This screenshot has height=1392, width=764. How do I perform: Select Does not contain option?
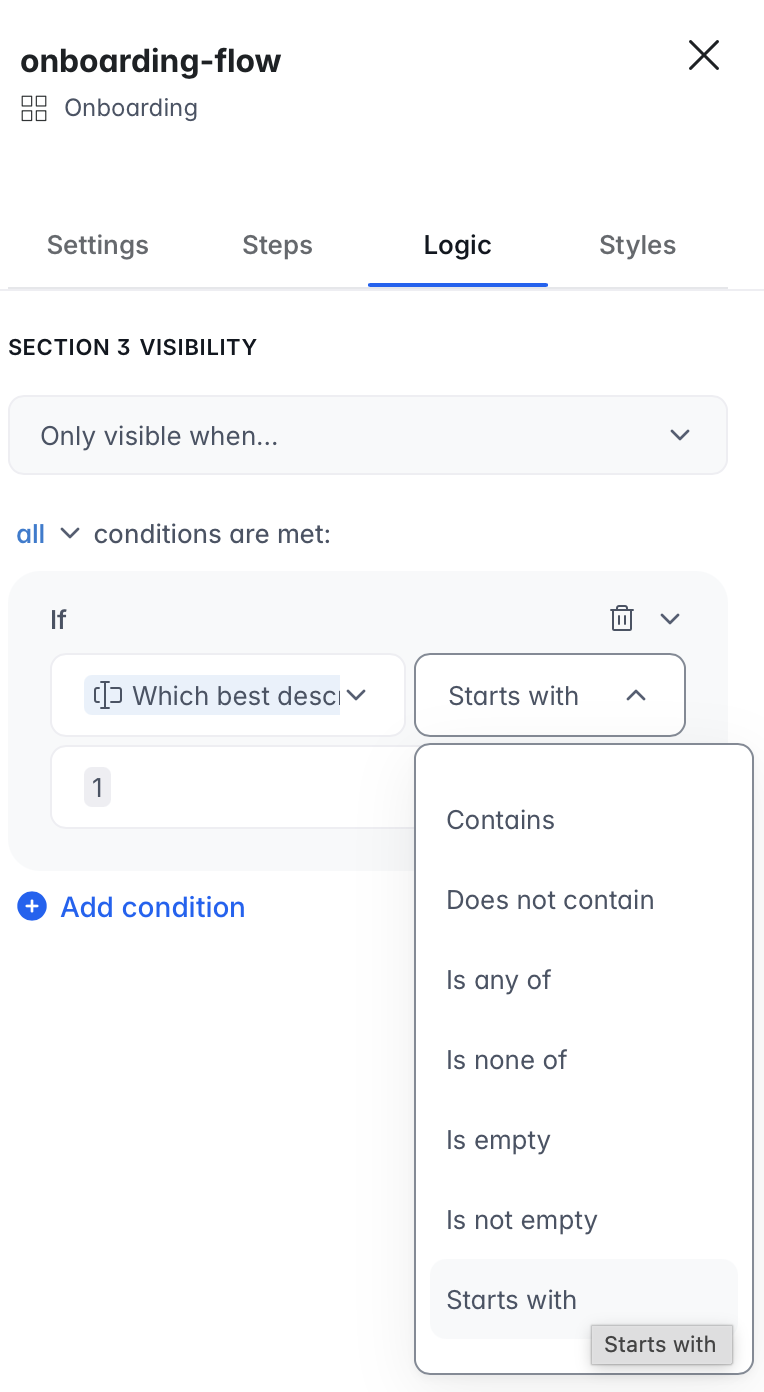(550, 900)
